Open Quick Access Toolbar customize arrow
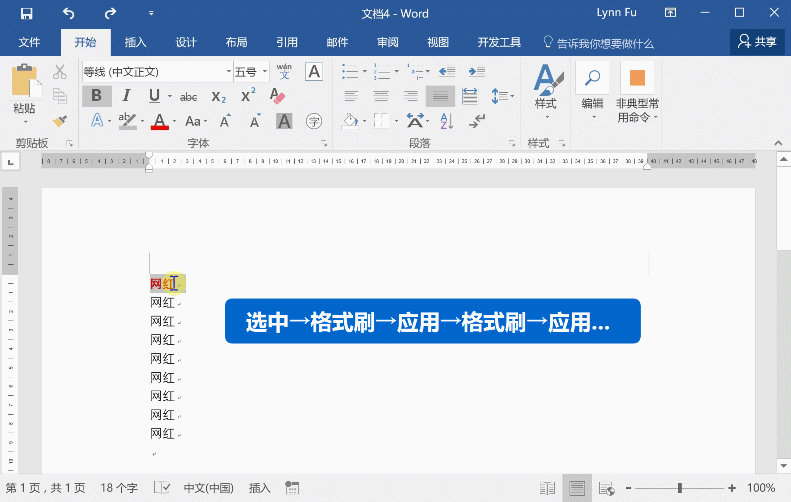791x502 pixels. coord(151,14)
